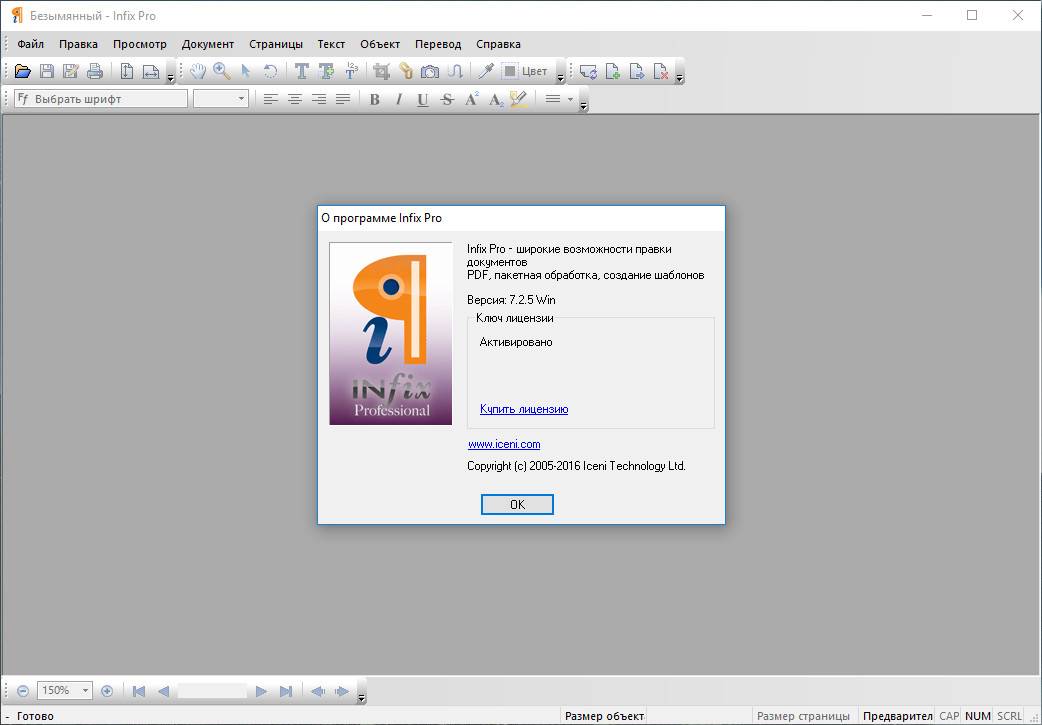Screen dimensions: 1042x725
Task: Expand the 150% zoom level dropdown
Action: click(x=85, y=690)
